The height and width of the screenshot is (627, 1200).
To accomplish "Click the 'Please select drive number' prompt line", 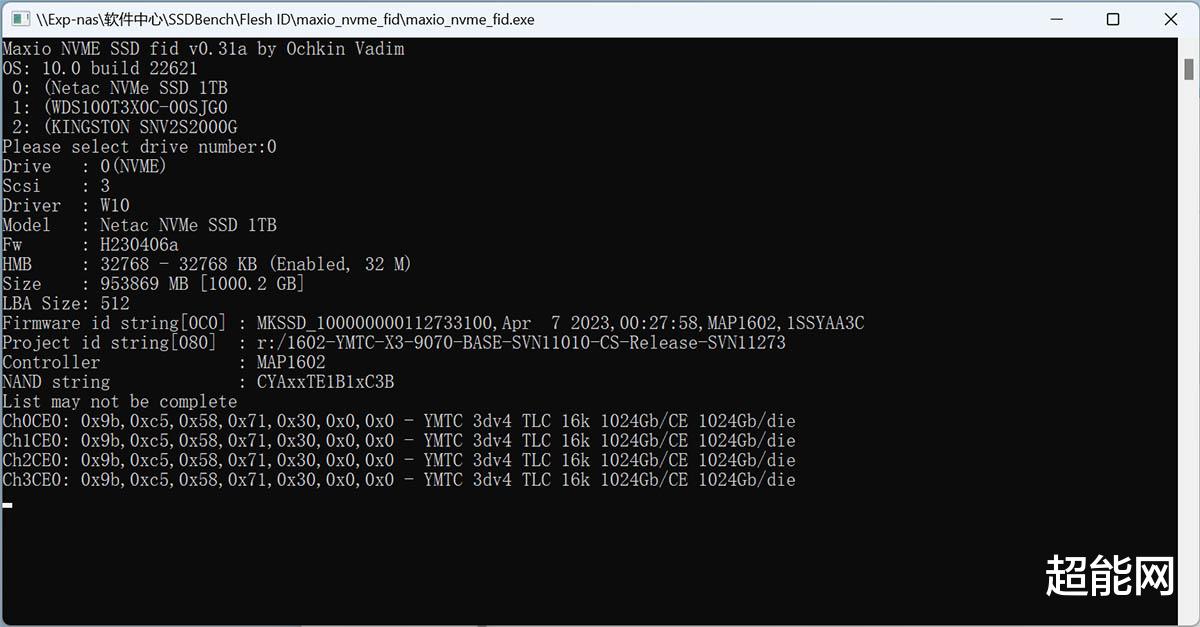I will click(x=139, y=147).
